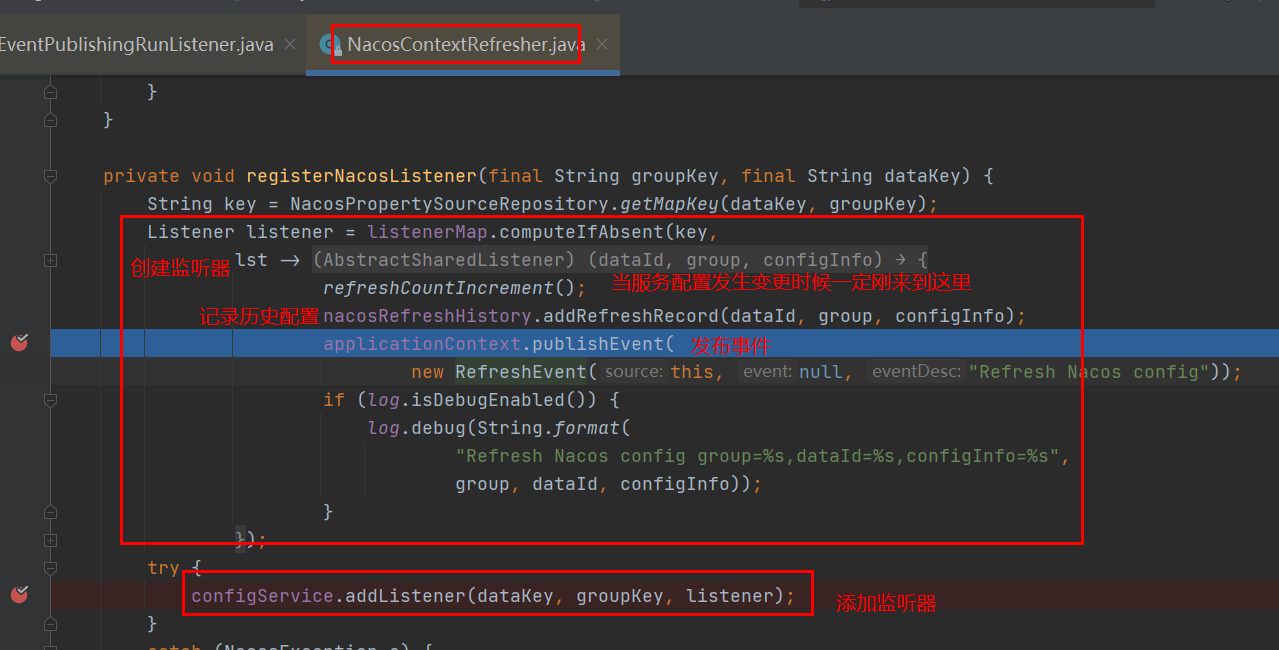This screenshot has height=650, width=1279.
Task: Click the NacosPropertySourceRepository class reference
Action: [x=450, y=204]
